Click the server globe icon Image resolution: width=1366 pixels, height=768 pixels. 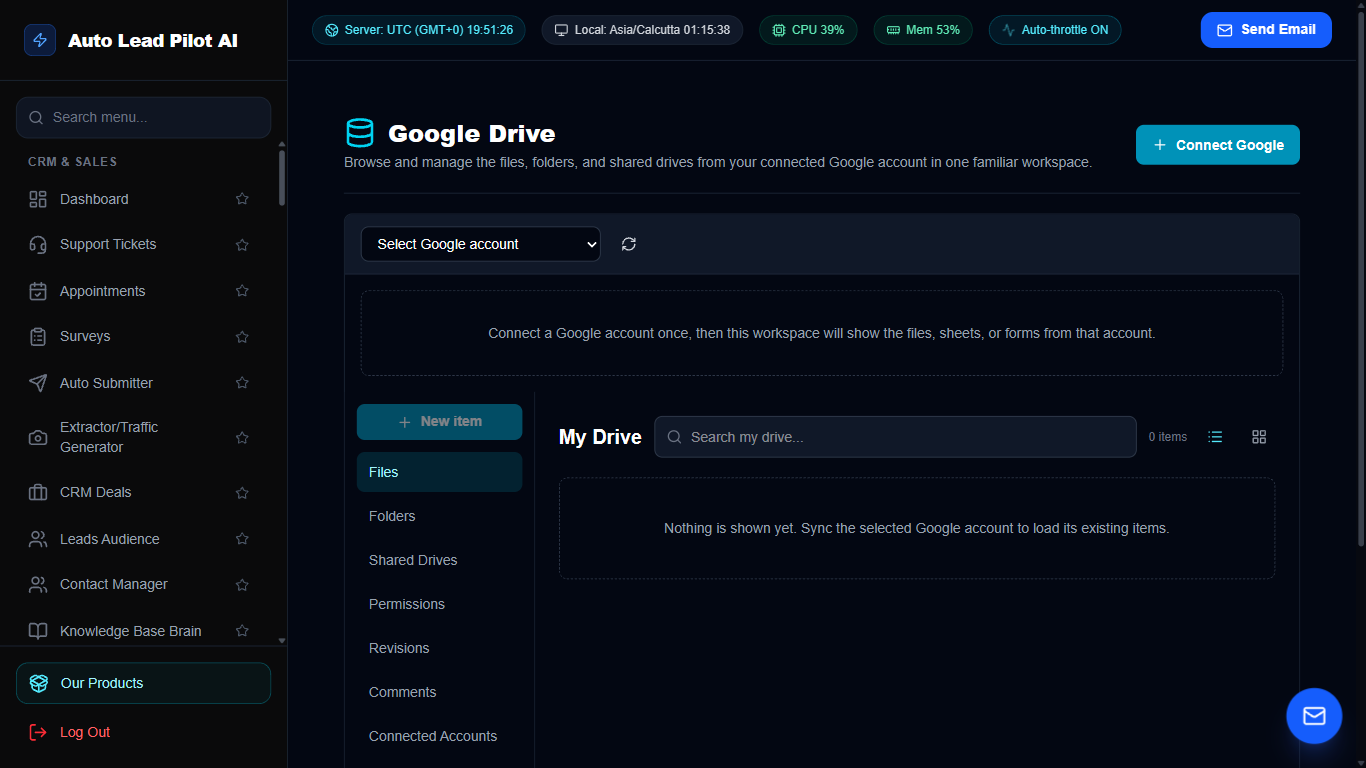pos(332,30)
